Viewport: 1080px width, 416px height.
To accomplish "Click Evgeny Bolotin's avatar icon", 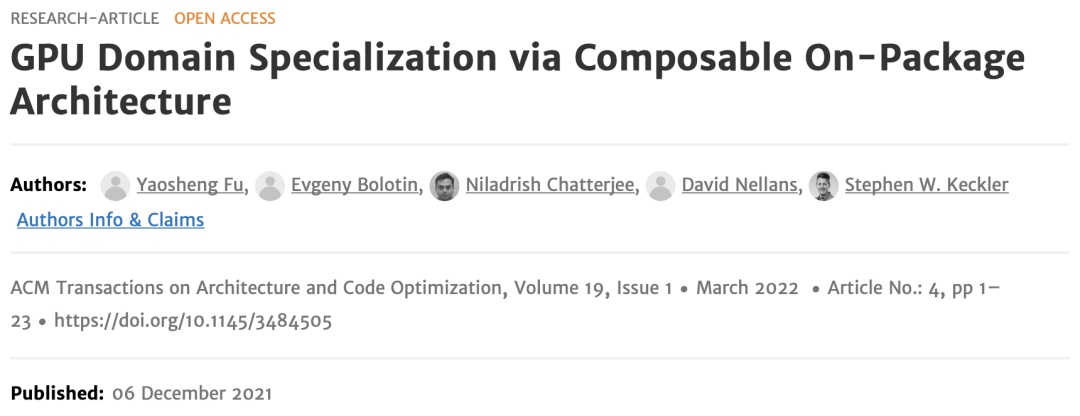I will (x=269, y=186).
